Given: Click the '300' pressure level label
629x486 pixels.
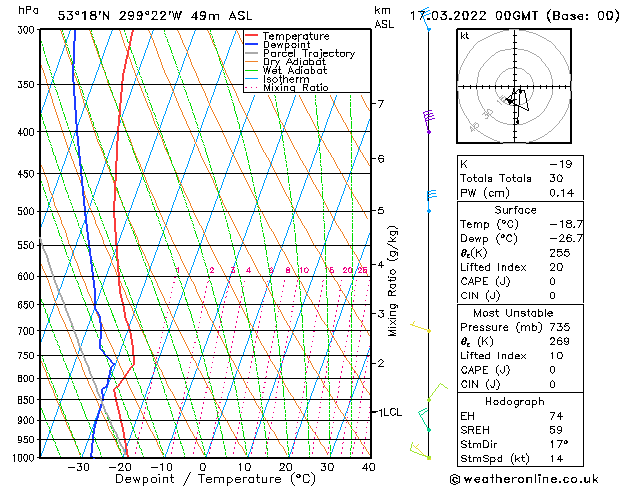Looking at the screenshot, I should coord(28,30).
